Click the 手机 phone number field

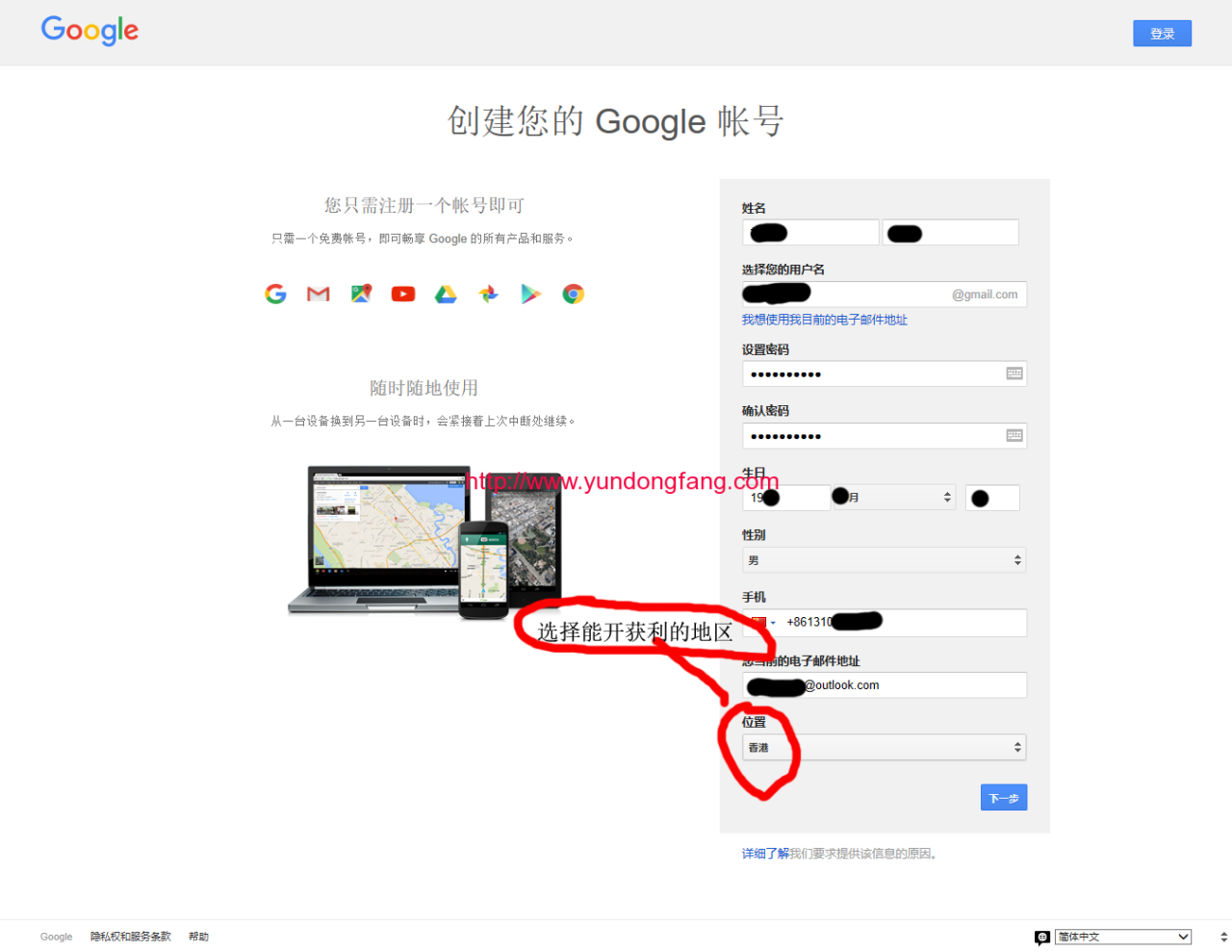click(885, 623)
